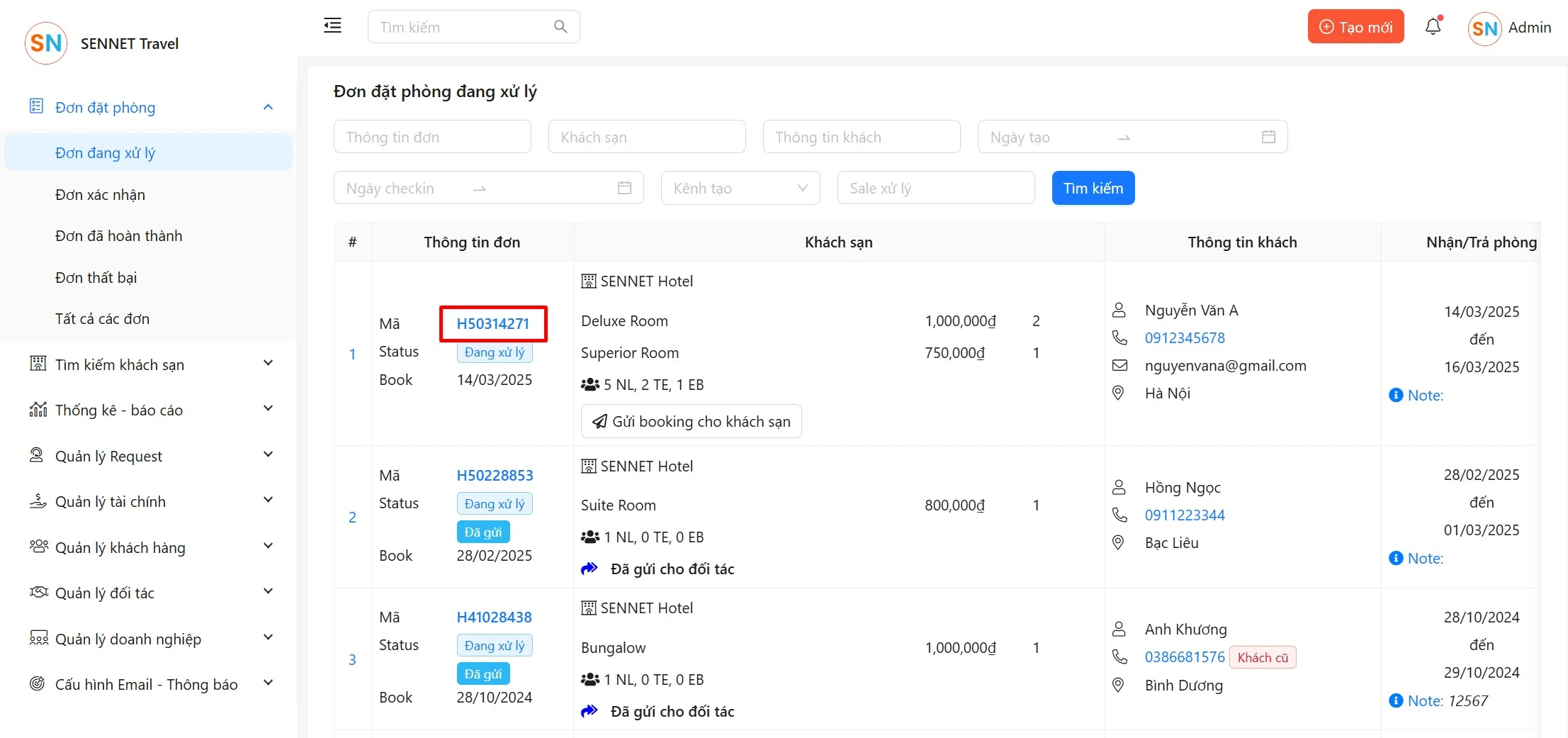The height and width of the screenshot is (738, 1568).
Task: Focus the Thông tin khách filter field
Action: coord(861,137)
